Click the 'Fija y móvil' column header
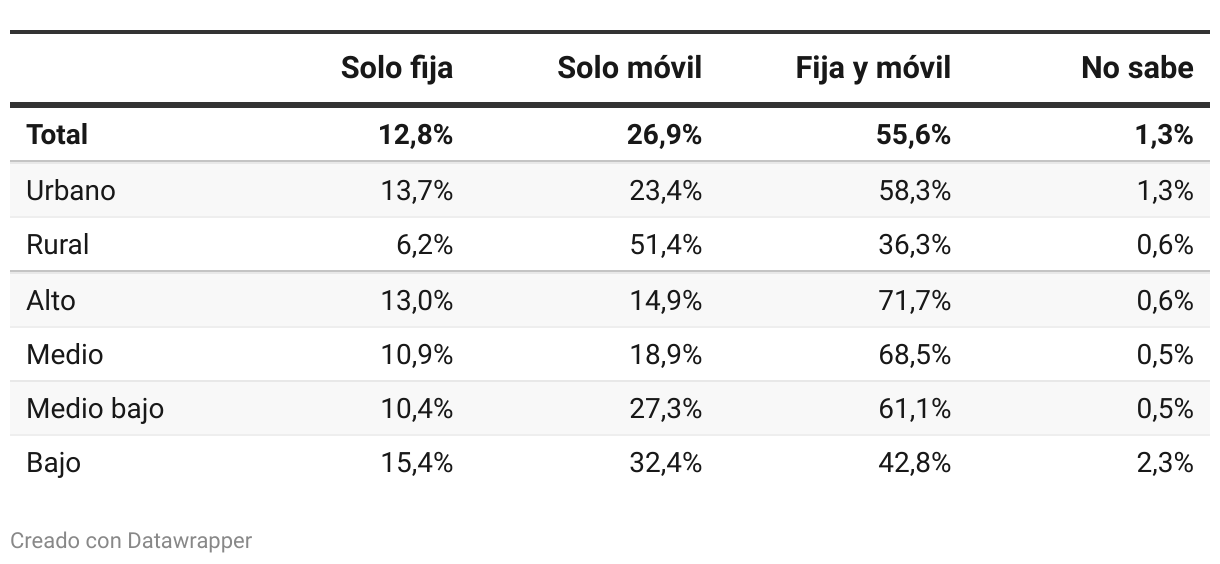Image resolution: width=1220 pixels, height=564 pixels. (x=873, y=68)
